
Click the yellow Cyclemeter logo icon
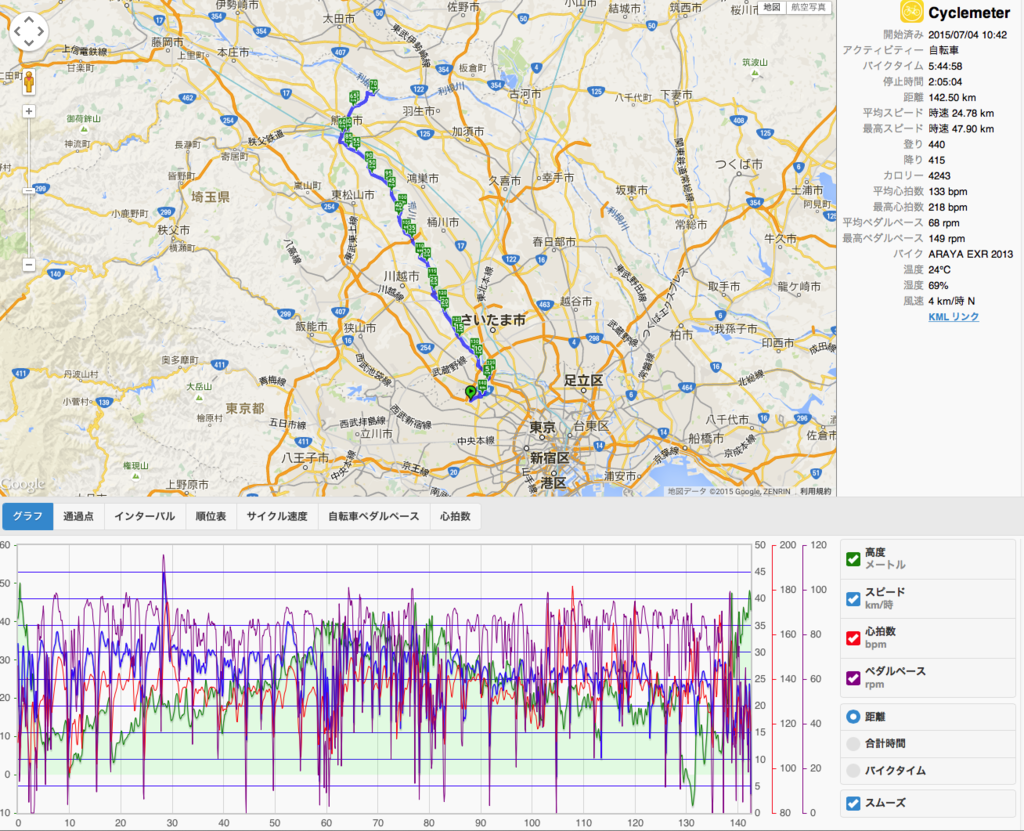(912, 12)
